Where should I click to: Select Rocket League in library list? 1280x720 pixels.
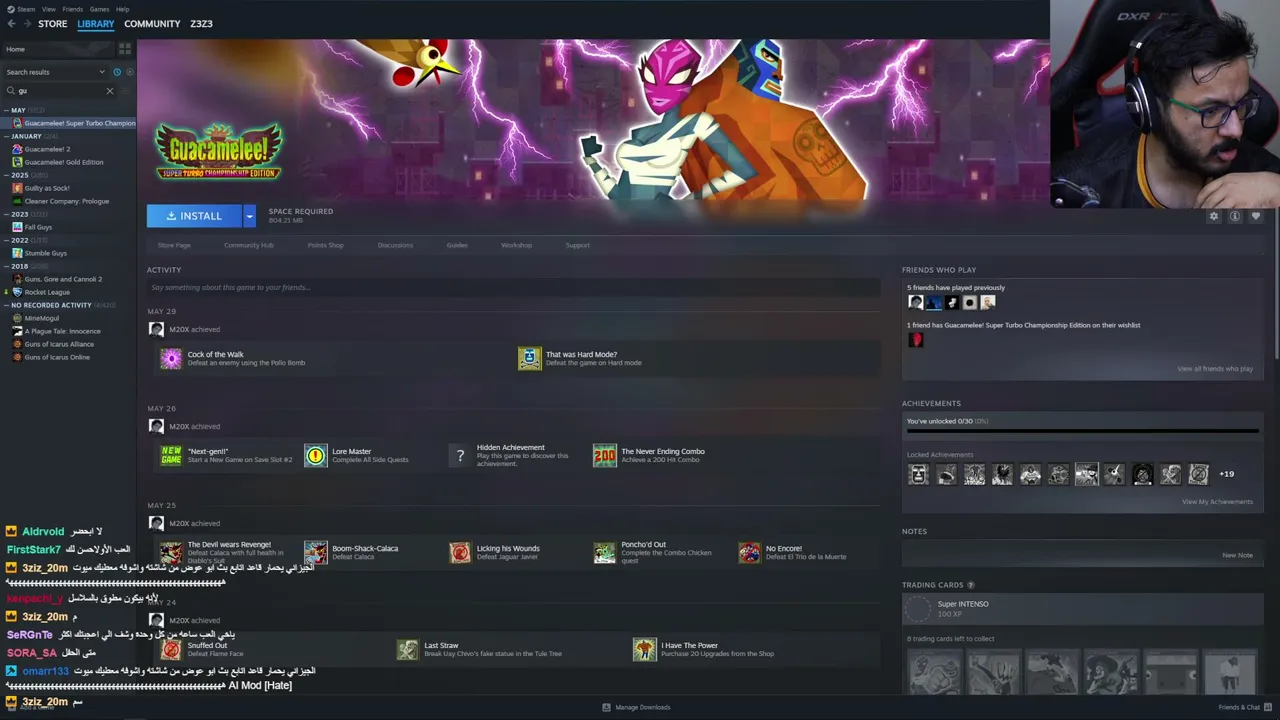point(47,292)
